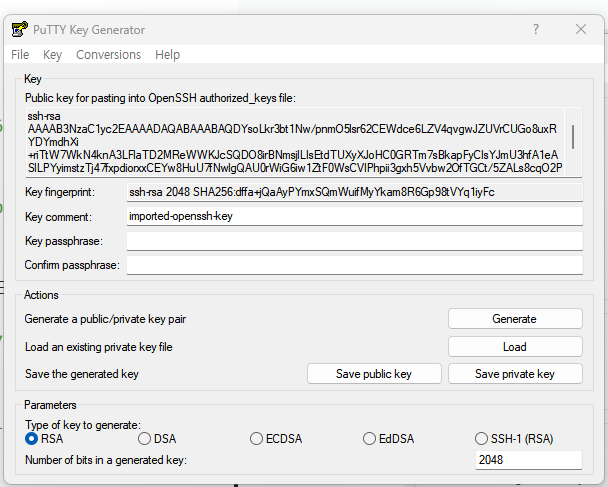This screenshot has width=608, height=487.
Task: Click the 'ssh-rsa' first line of key
Action: click(x=44, y=116)
